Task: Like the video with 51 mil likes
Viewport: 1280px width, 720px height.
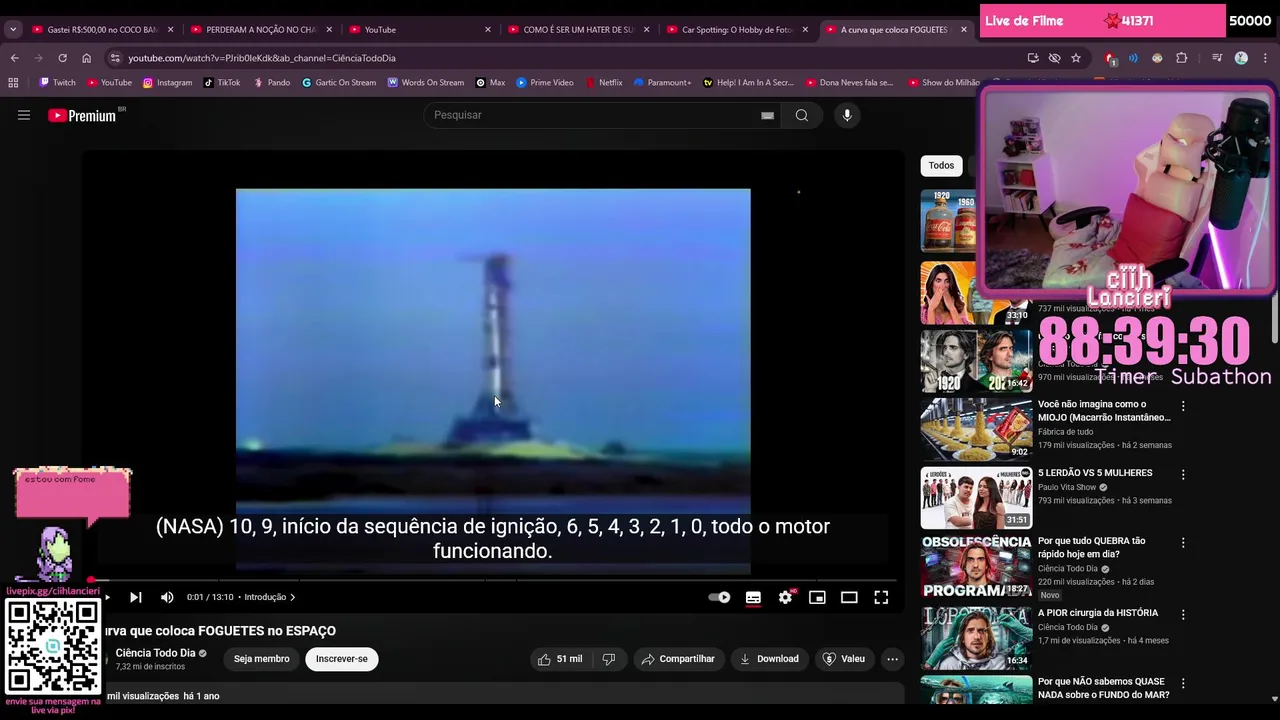Action: (x=560, y=659)
